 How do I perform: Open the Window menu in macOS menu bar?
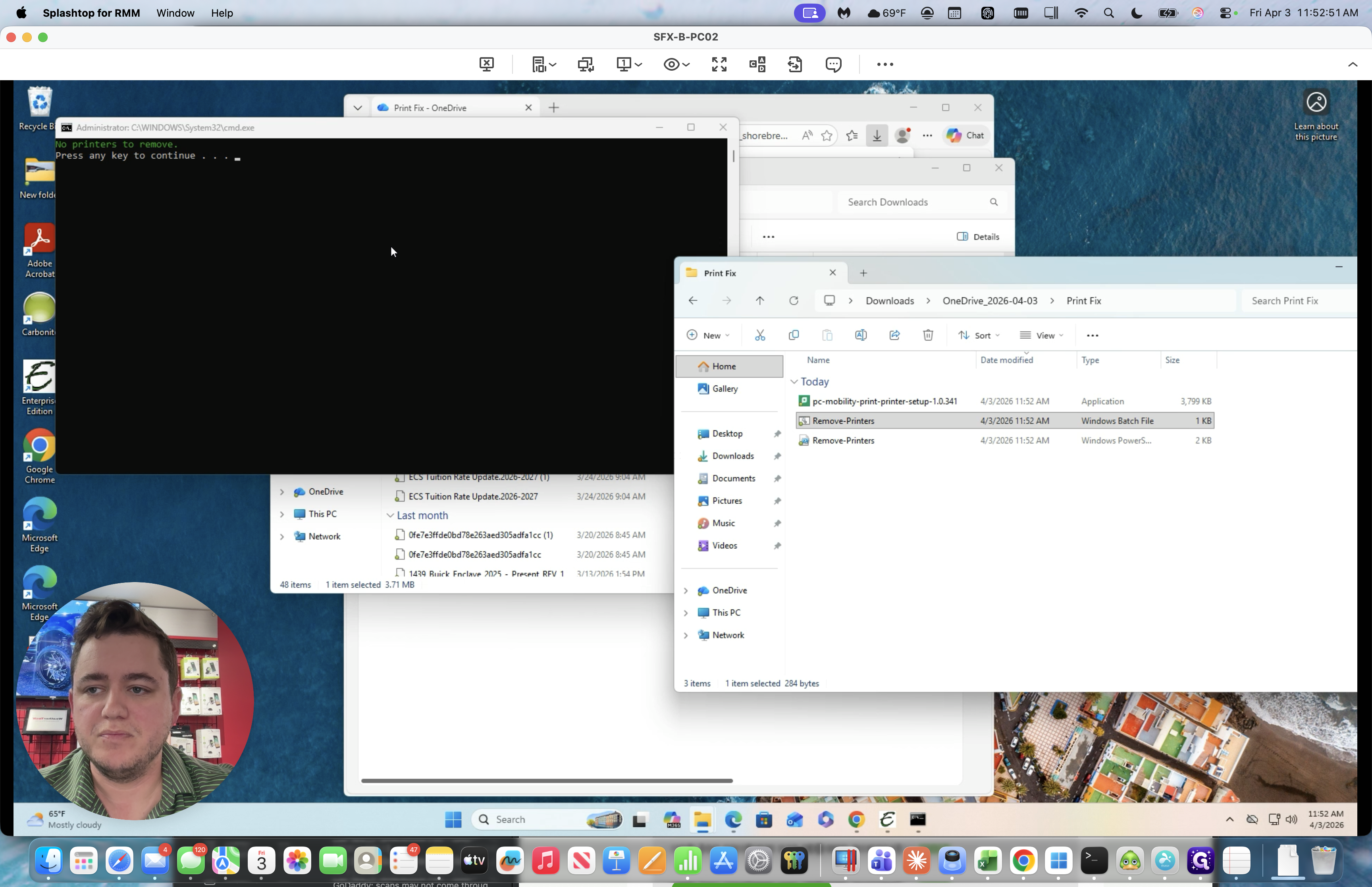[175, 13]
